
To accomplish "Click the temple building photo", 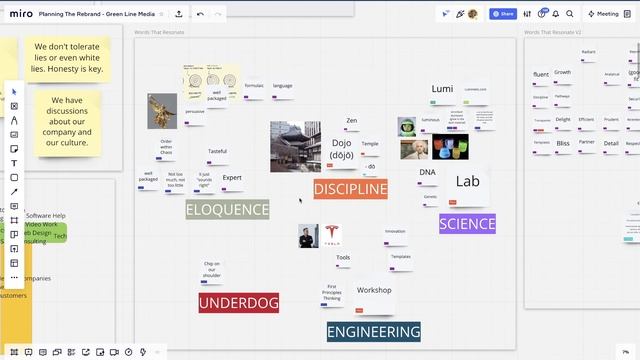I will [296, 147].
